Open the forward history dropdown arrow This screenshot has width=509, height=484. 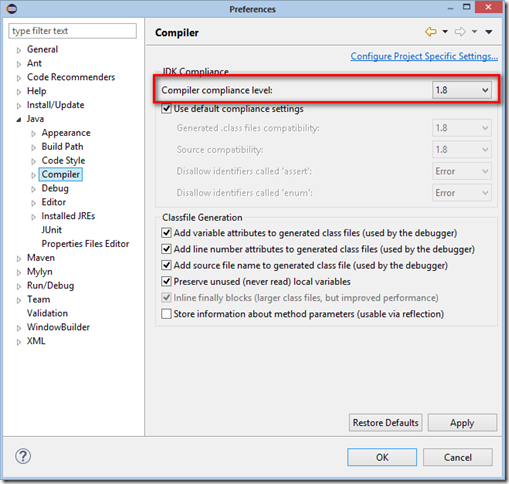pyautogui.click(x=474, y=32)
